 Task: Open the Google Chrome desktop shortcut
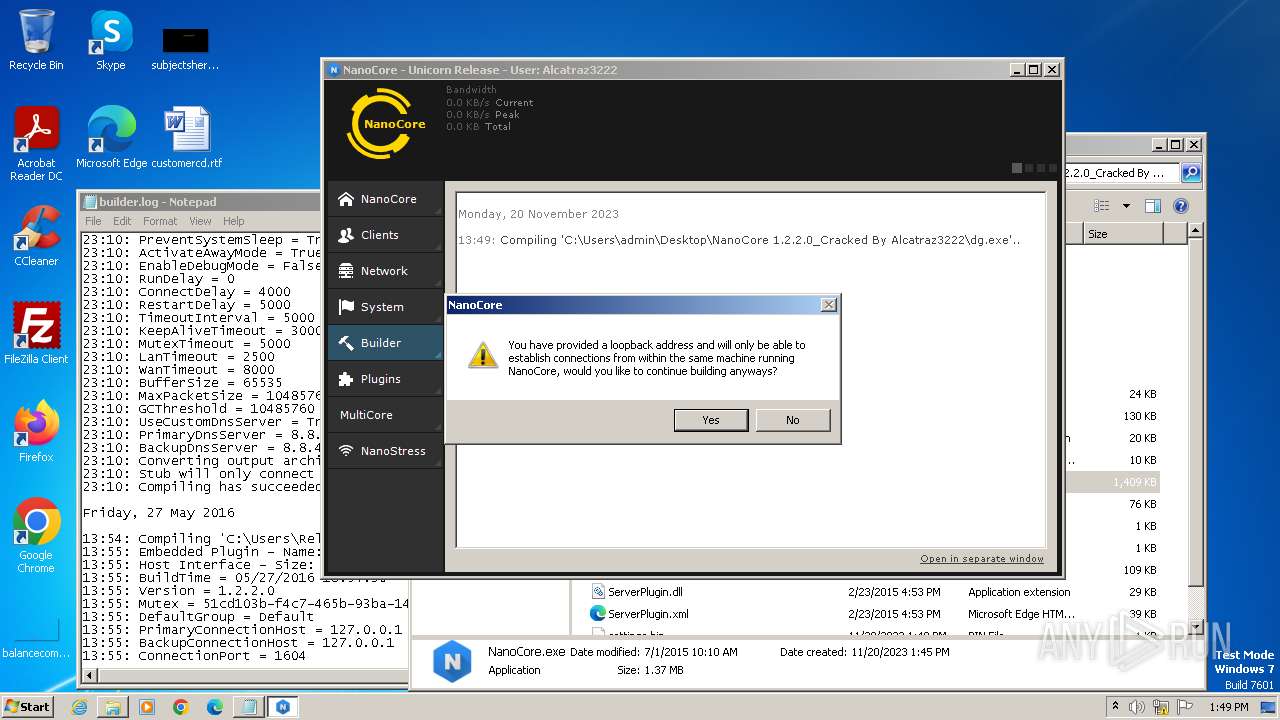[x=36, y=536]
